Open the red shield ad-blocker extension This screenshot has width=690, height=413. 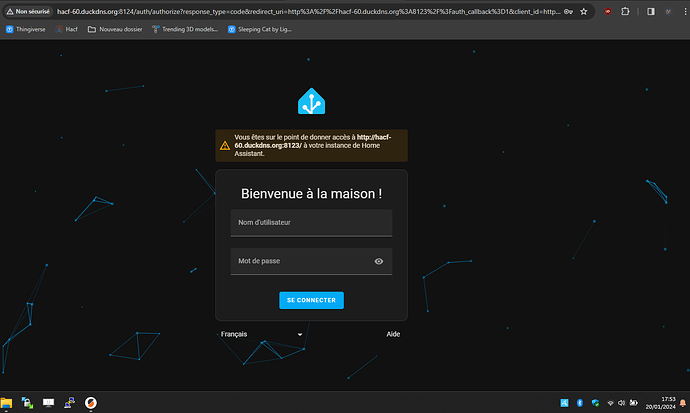click(x=608, y=11)
